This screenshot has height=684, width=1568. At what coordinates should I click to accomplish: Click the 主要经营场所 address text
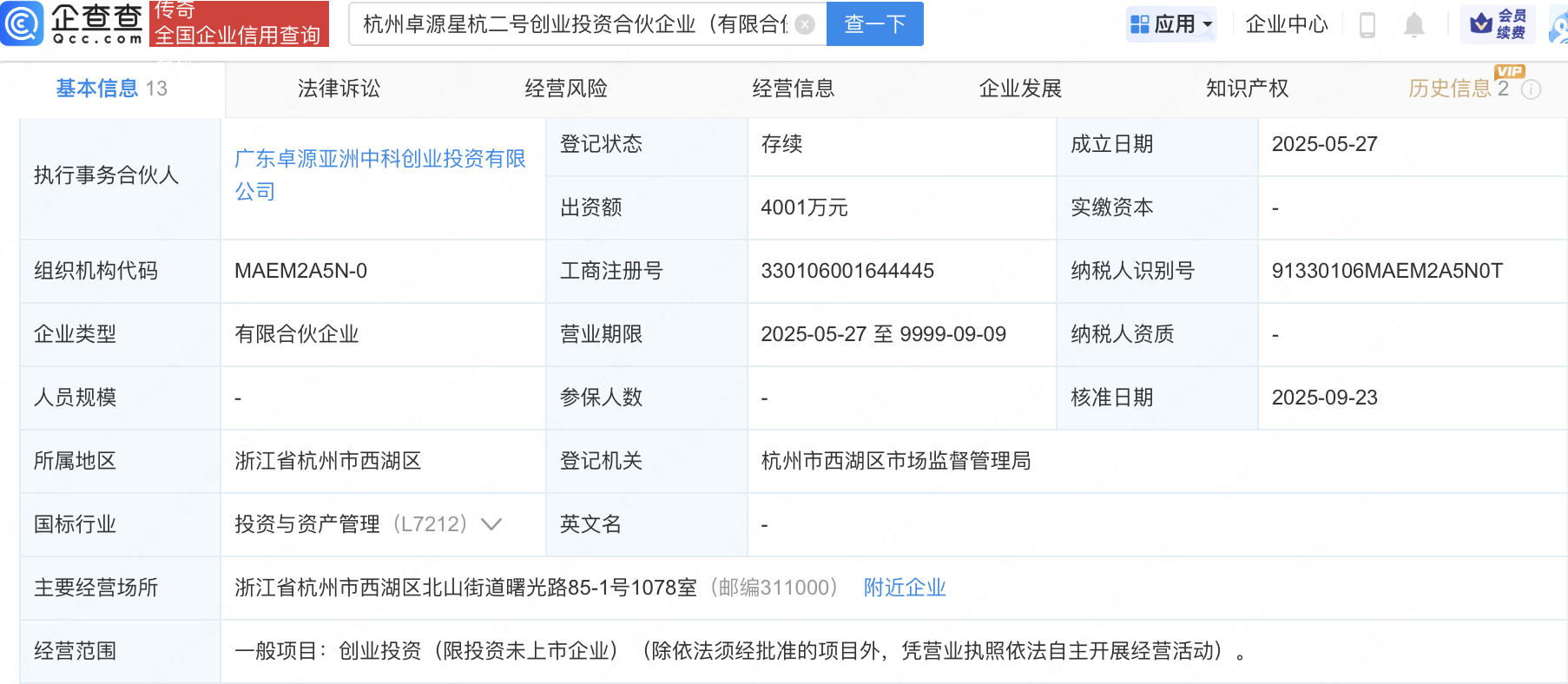click(x=465, y=588)
